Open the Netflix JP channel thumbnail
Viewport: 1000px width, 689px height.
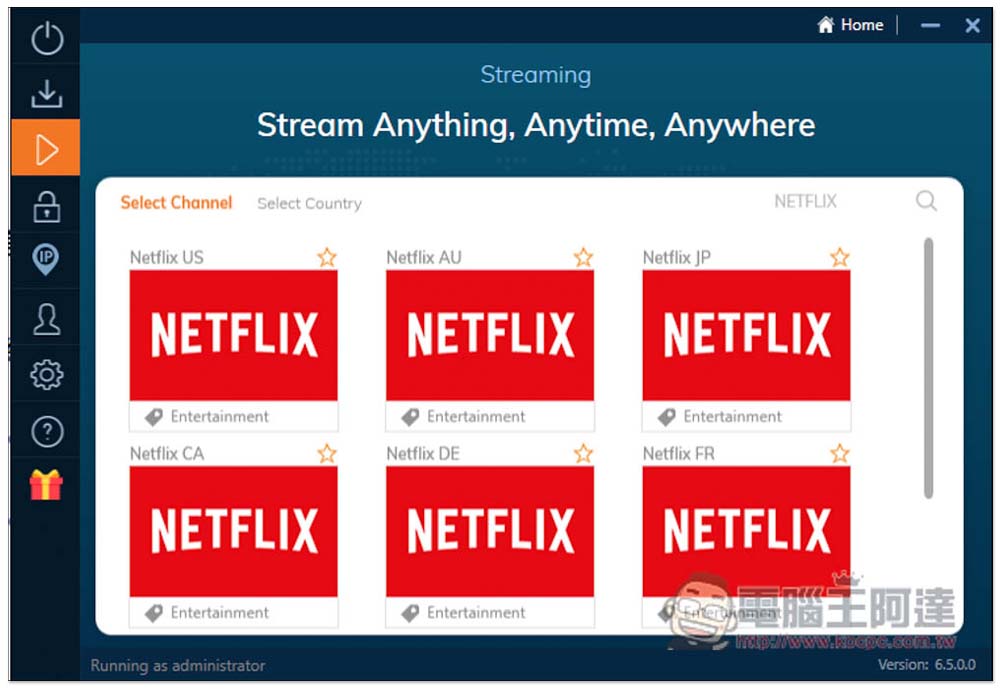[746, 336]
